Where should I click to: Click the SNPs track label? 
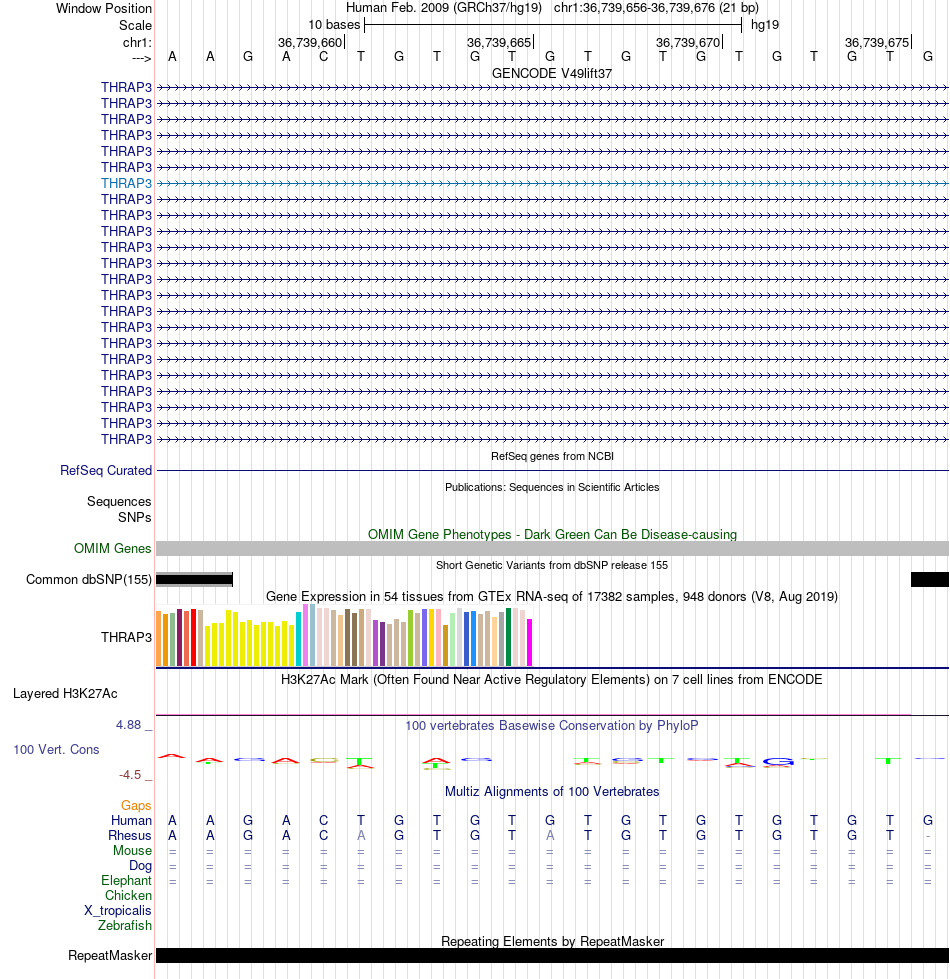pyautogui.click(x=135, y=518)
